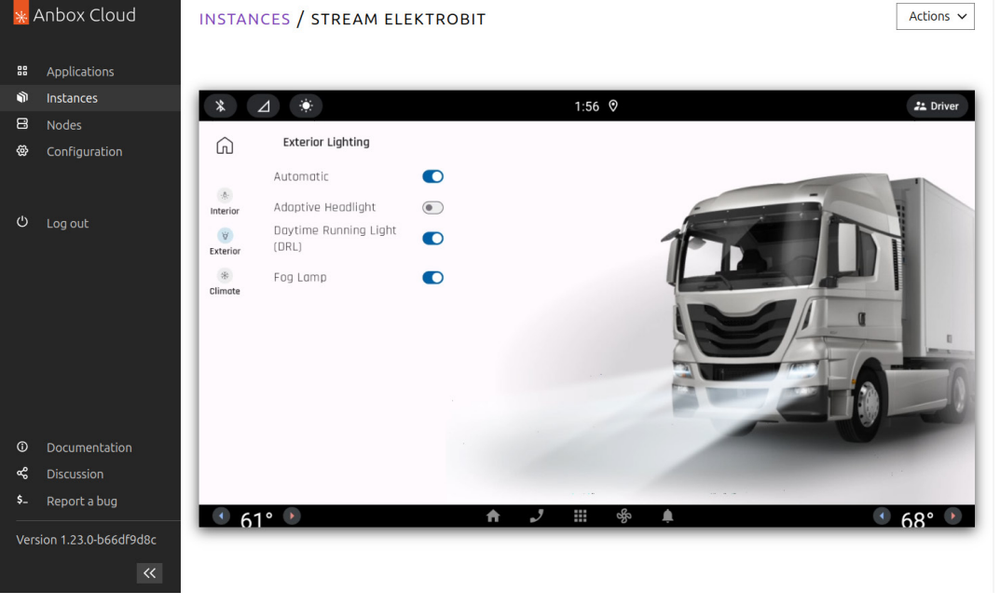Tap the signal strength icon
Image resolution: width=1000 pixels, height=594 pixels.
pos(263,106)
